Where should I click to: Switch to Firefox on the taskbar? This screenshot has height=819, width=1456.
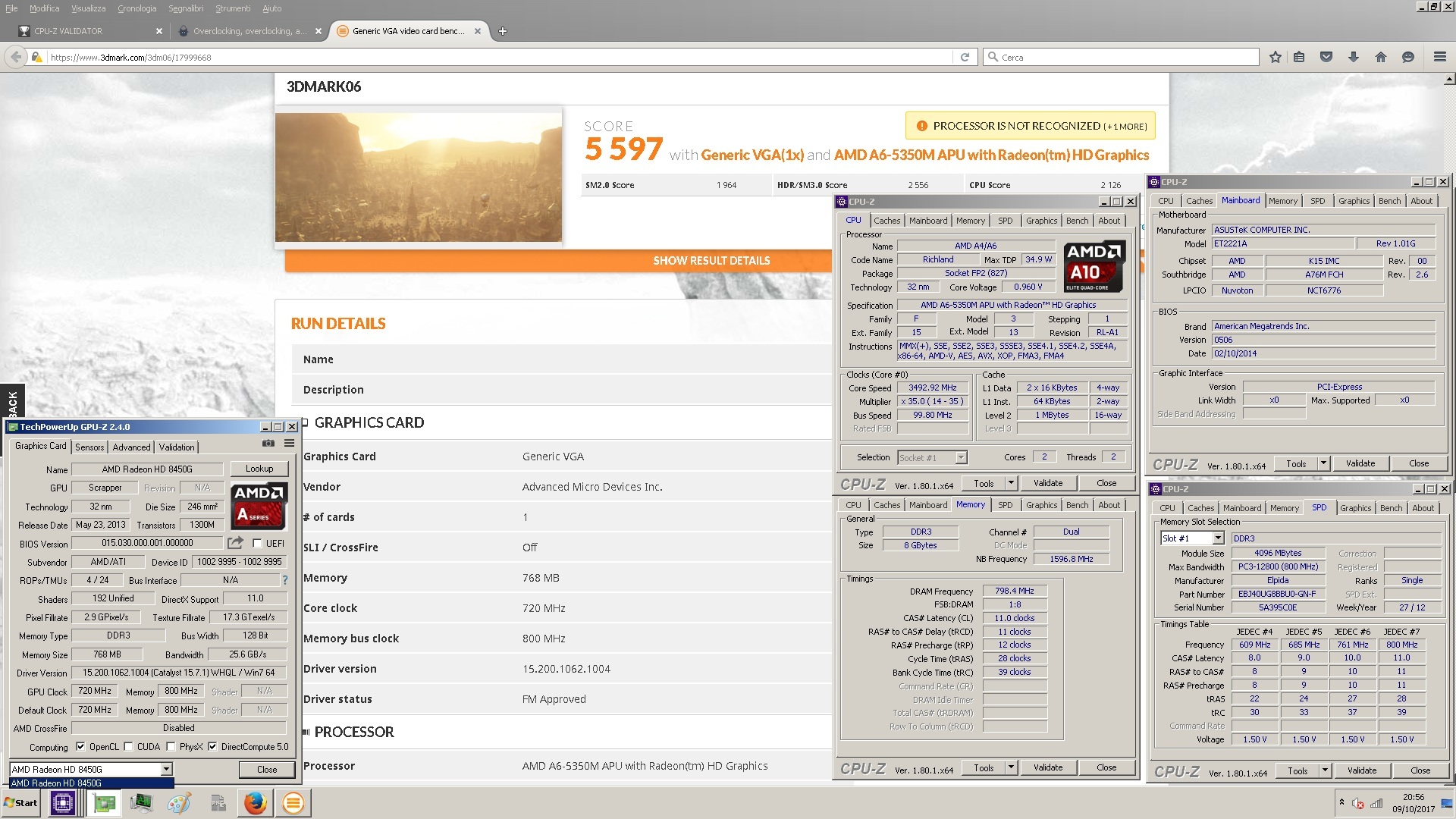tap(256, 803)
